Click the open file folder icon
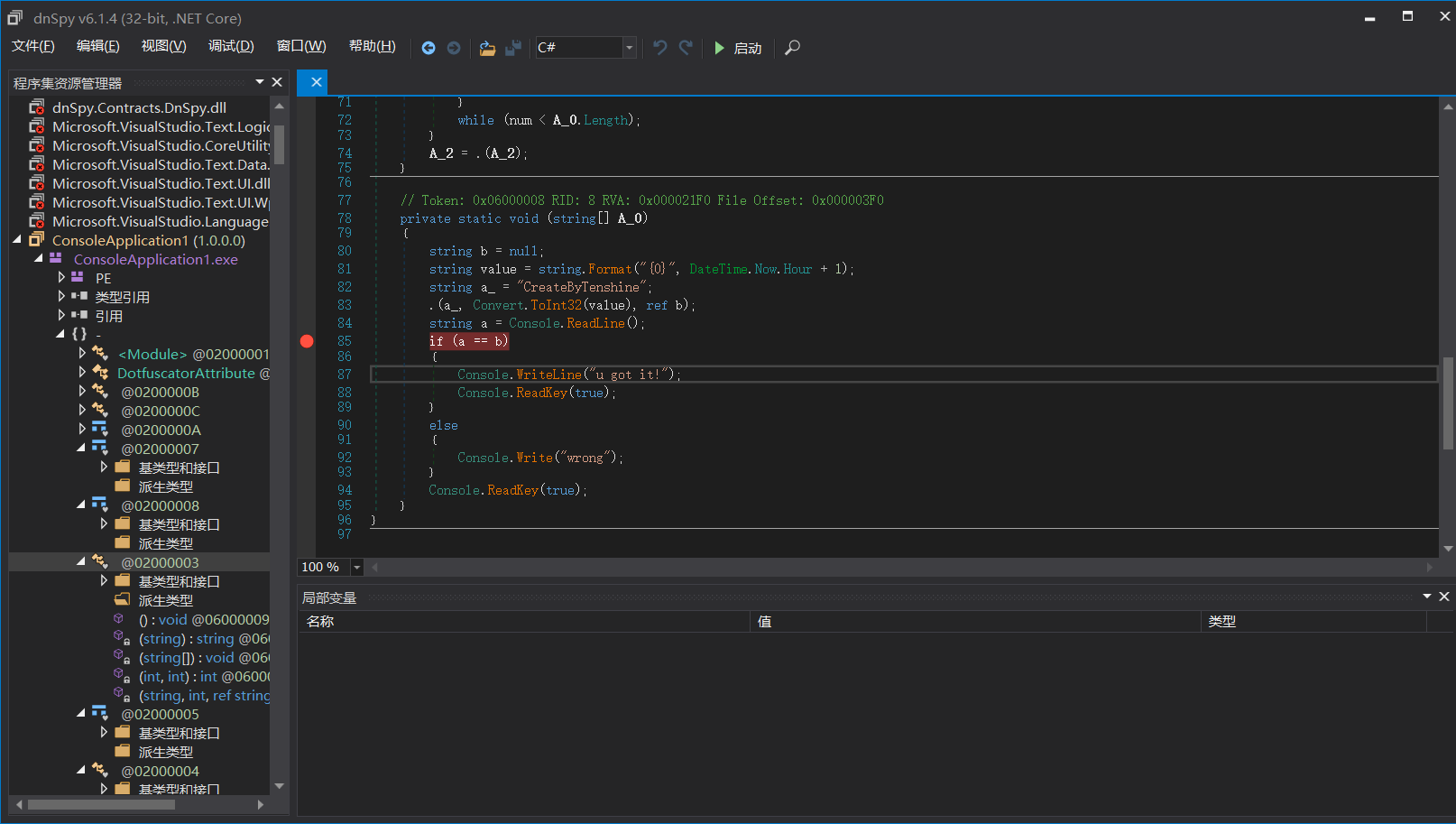The height and width of the screenshot is (824, 1456). (487, 48)
